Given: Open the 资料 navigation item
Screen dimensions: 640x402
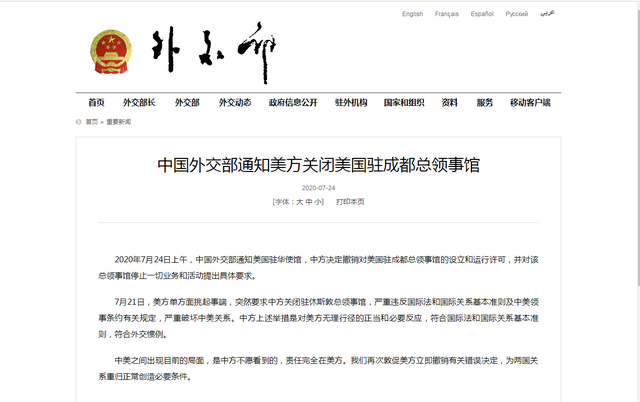Looking at the screenshot, I should (449, 102).
